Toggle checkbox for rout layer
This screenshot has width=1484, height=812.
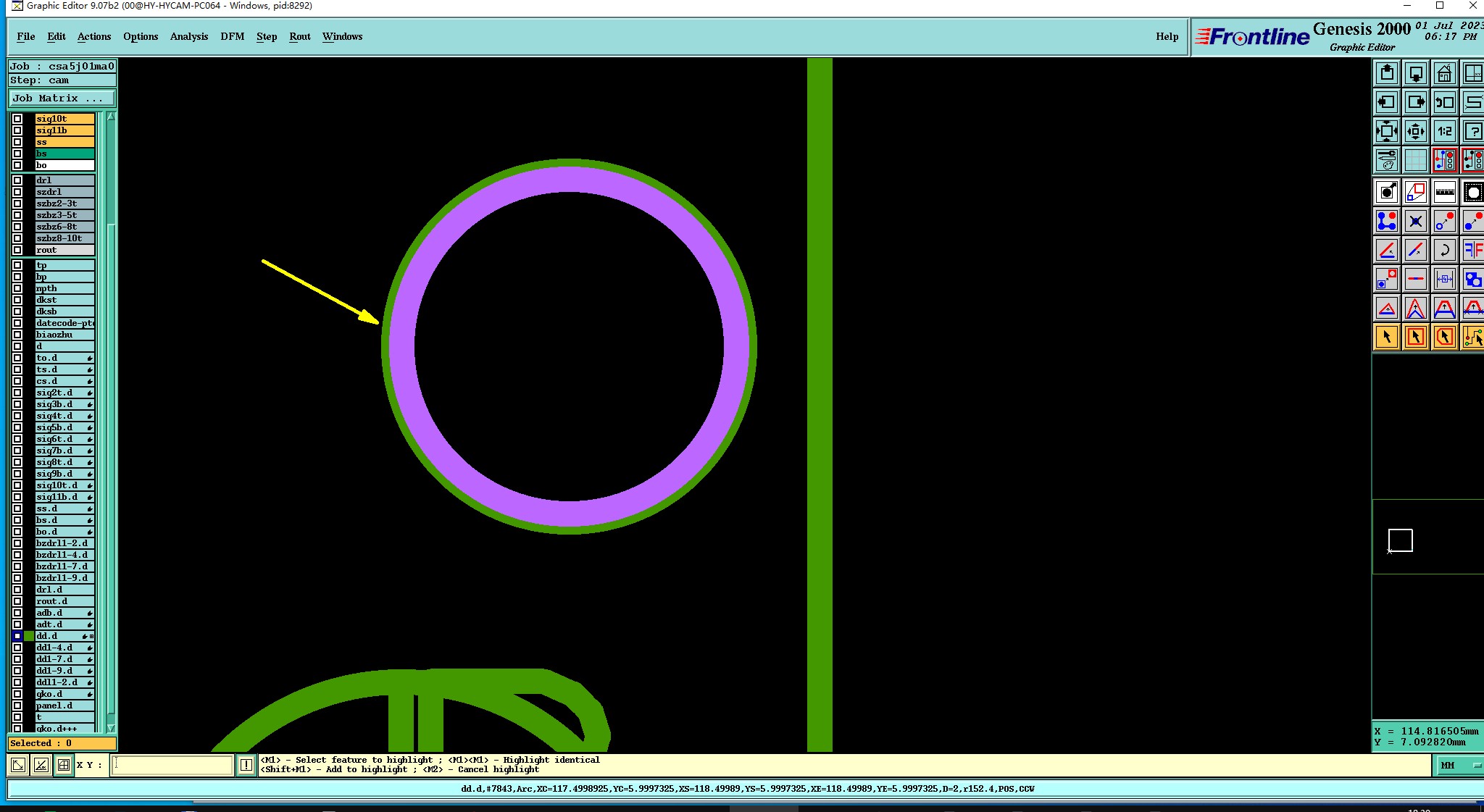(x=17, y=250)
